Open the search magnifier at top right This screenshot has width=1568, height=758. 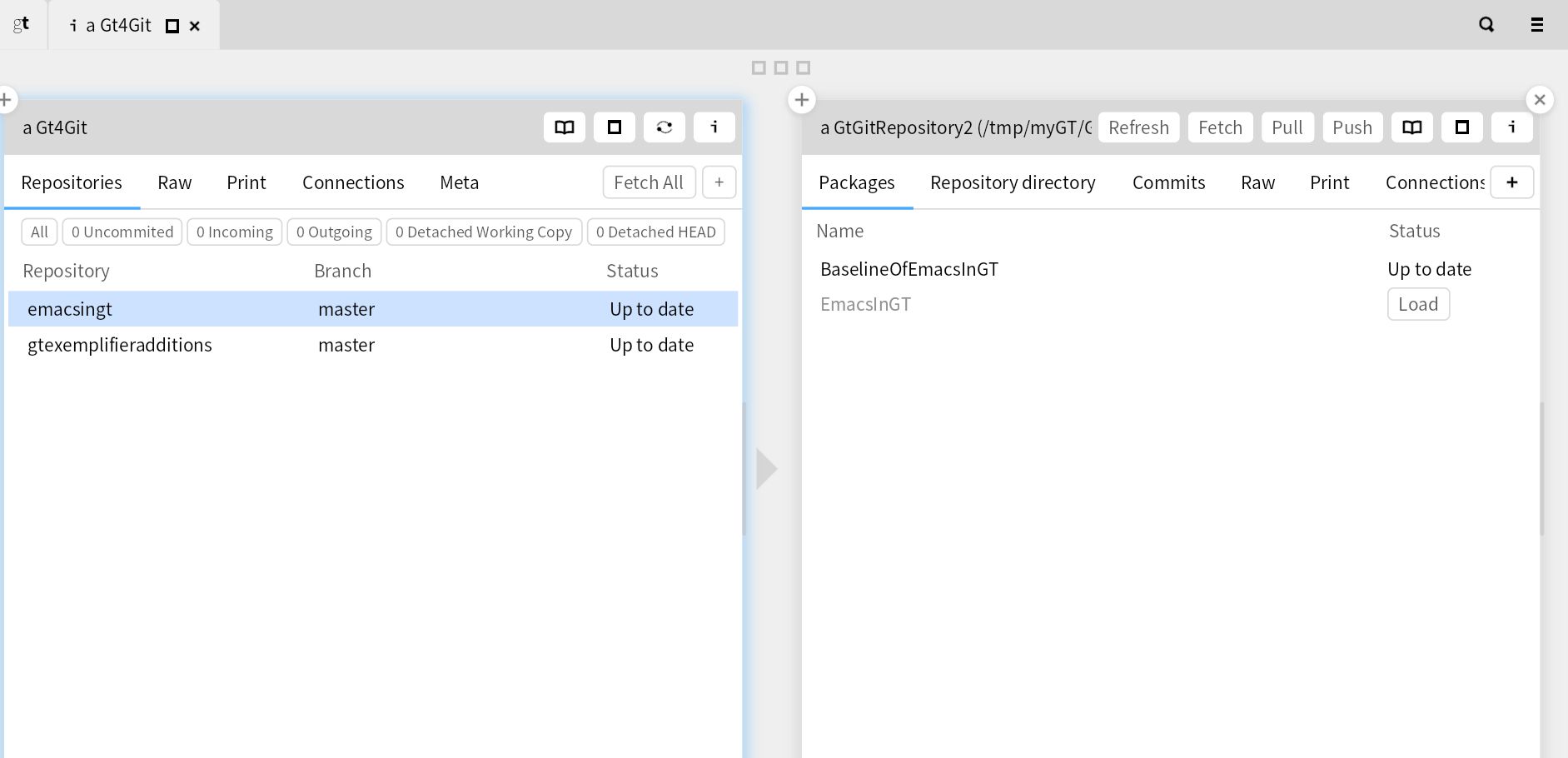click(x=1486, y=25)
